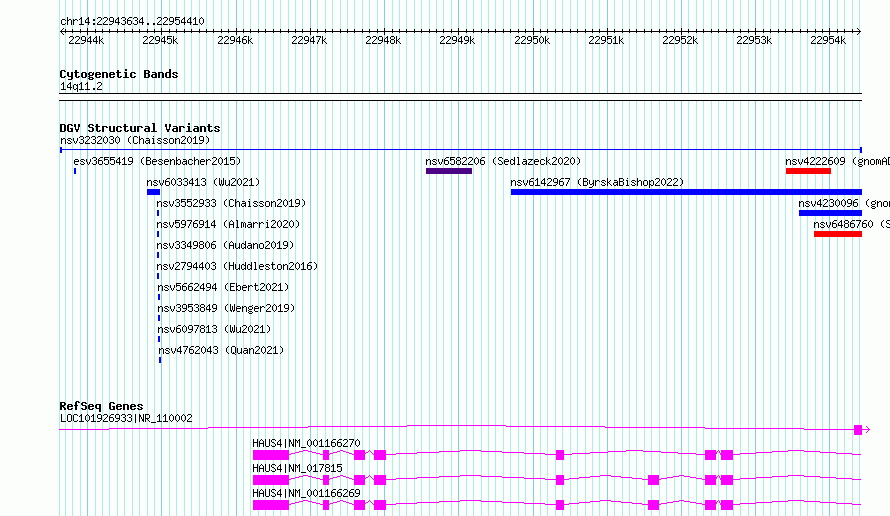Viewport: 890px width, 516px height.
Task: Select the nsv3232030 (Chaisson2019) variant label
Action: pyautogui.click(x=135, y=140)
